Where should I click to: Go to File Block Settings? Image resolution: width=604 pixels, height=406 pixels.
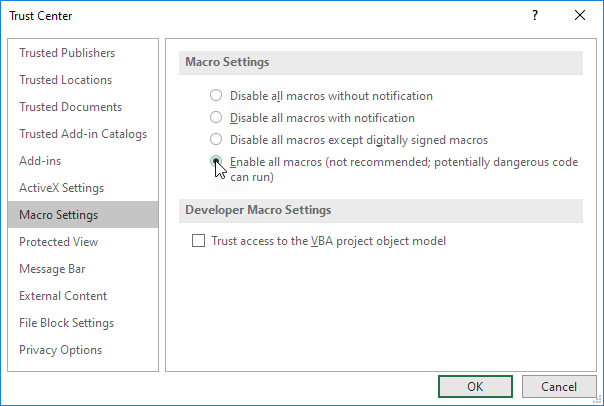(66, 323)
